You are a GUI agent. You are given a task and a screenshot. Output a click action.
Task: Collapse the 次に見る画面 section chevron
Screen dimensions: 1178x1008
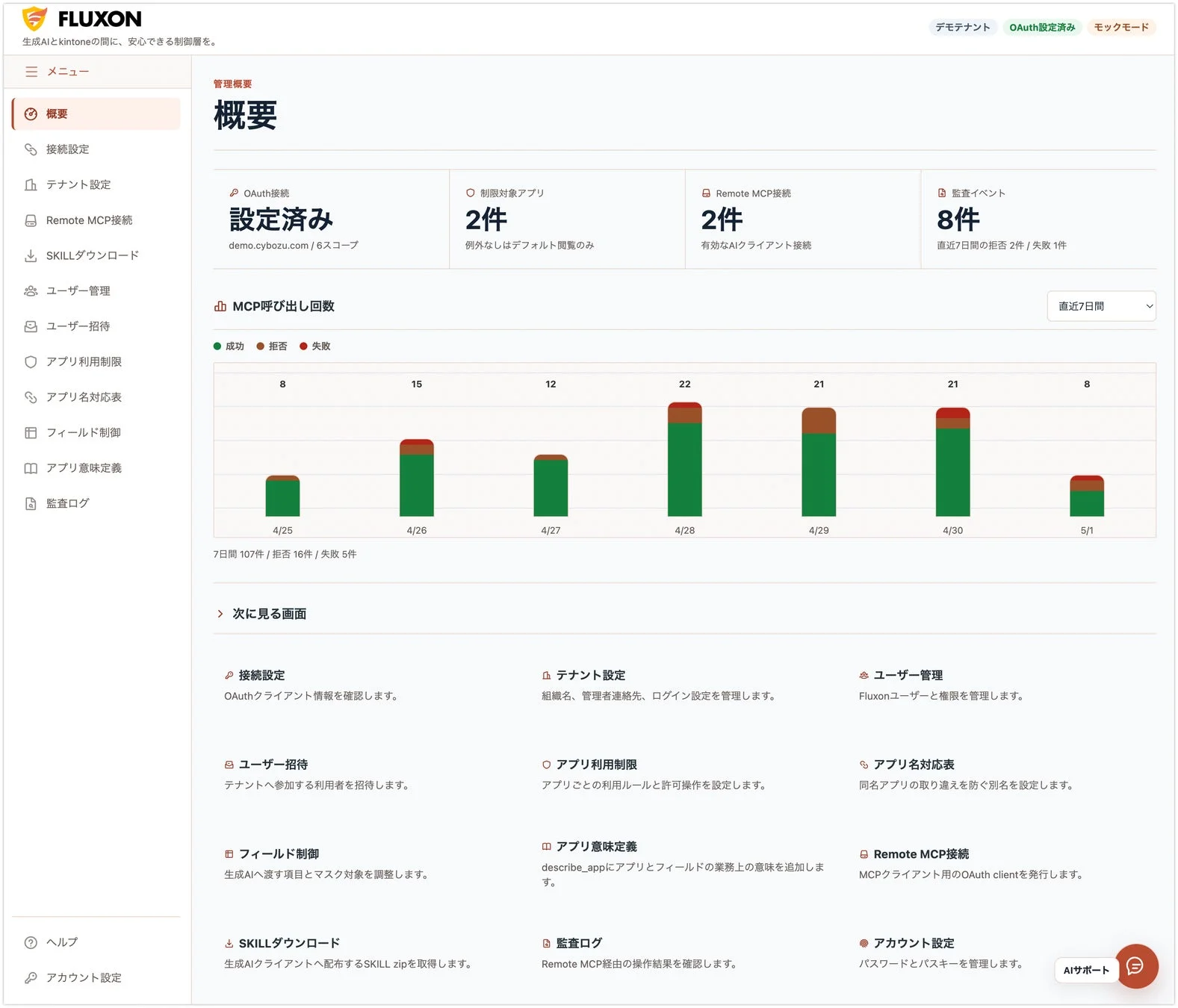[x=220, y=614]
